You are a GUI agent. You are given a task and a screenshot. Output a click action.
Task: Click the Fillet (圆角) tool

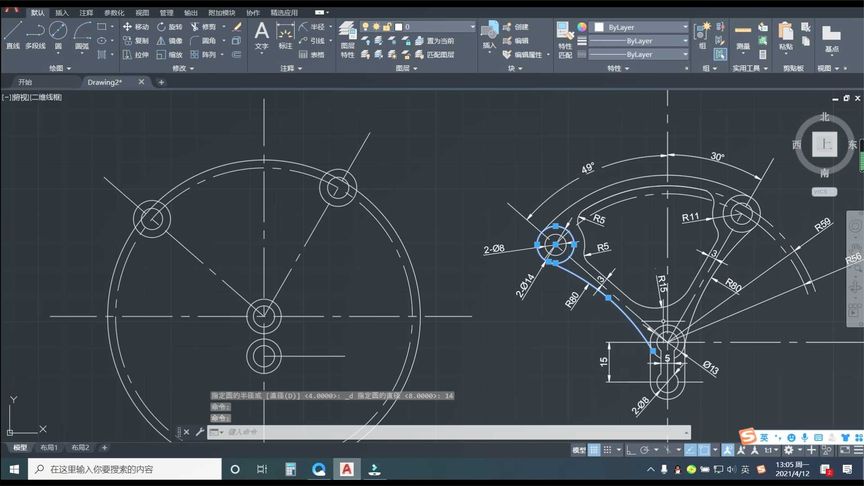pos(203,41)
